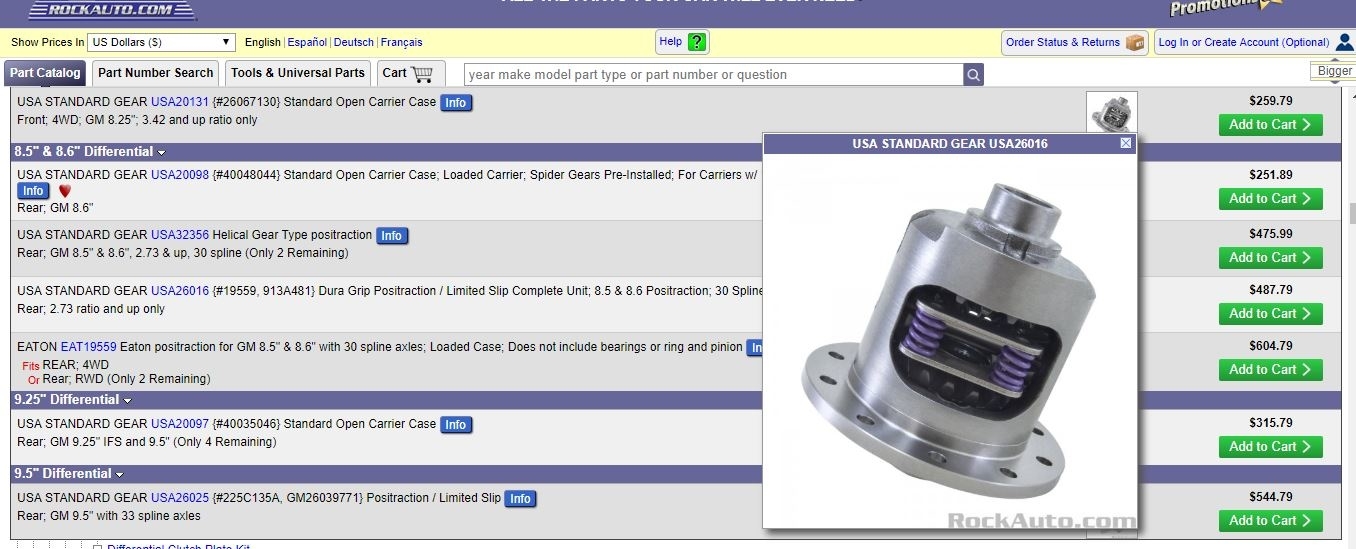Image resolution: width=1356 pixels, height=549 pixels.
Task: Open part link USA26016
Action: [180, 291]
